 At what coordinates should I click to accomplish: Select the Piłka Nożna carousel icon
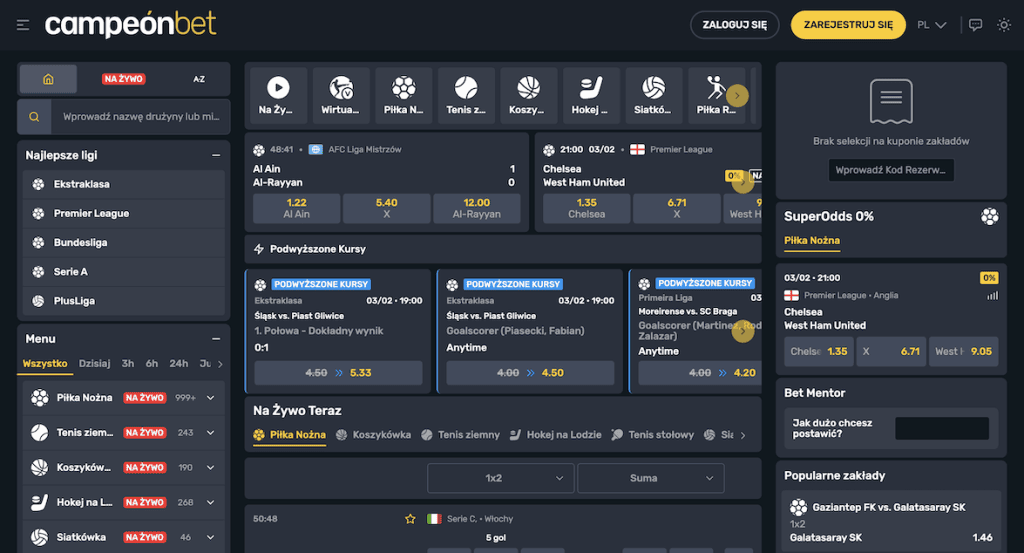point(404,87)
